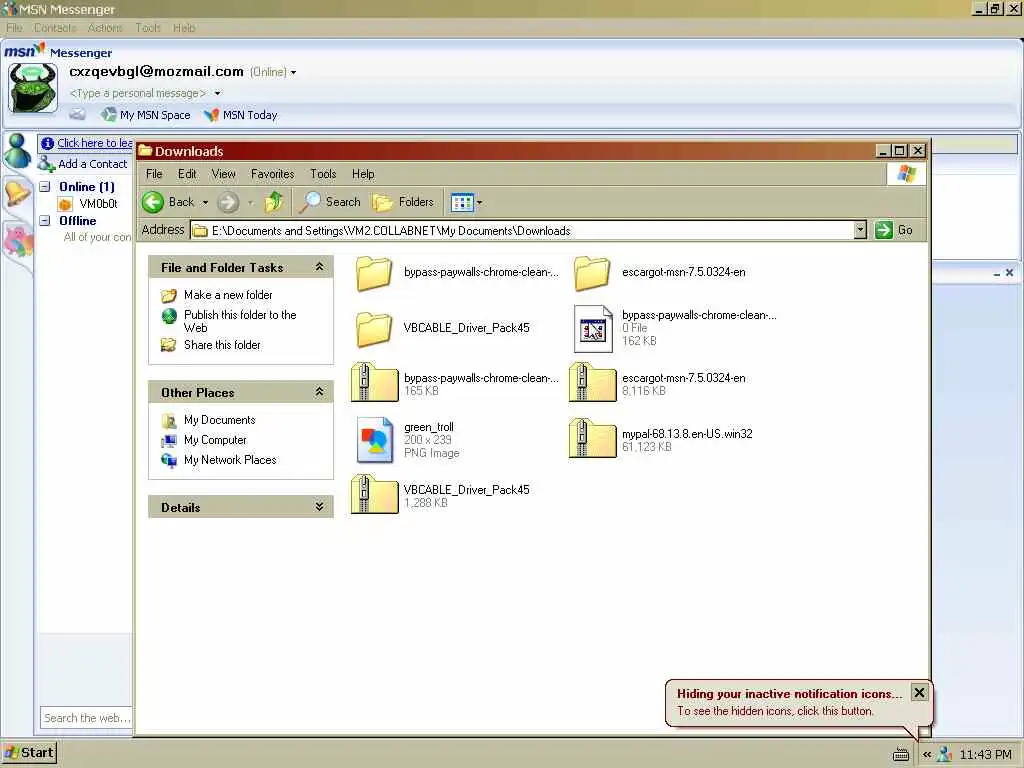This screenshot has width=1024, height=768.
Task: Open the Favorites menu
Action: coord(272,174)
